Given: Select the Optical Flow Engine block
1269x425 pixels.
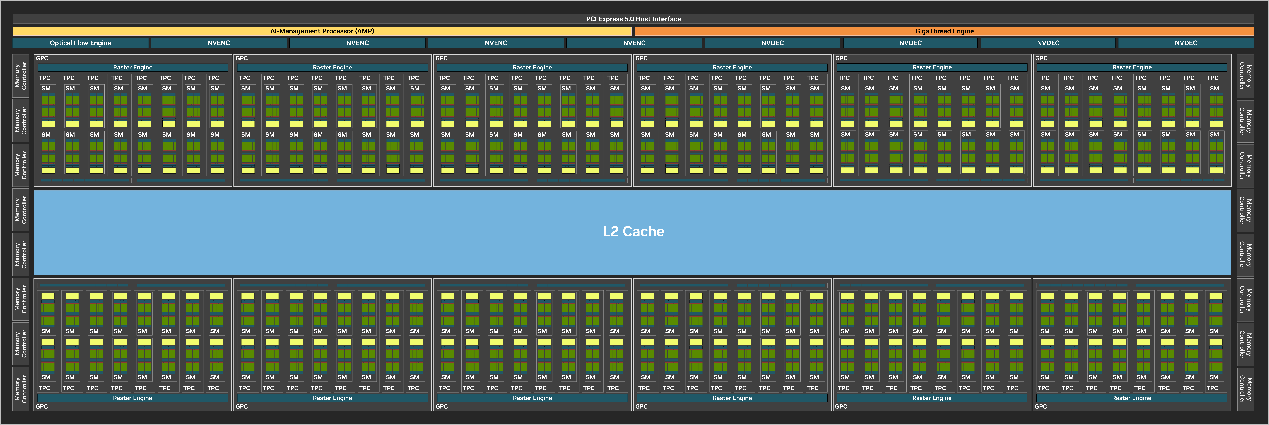Looking at the screenshot, I should (x=81, y=43).
